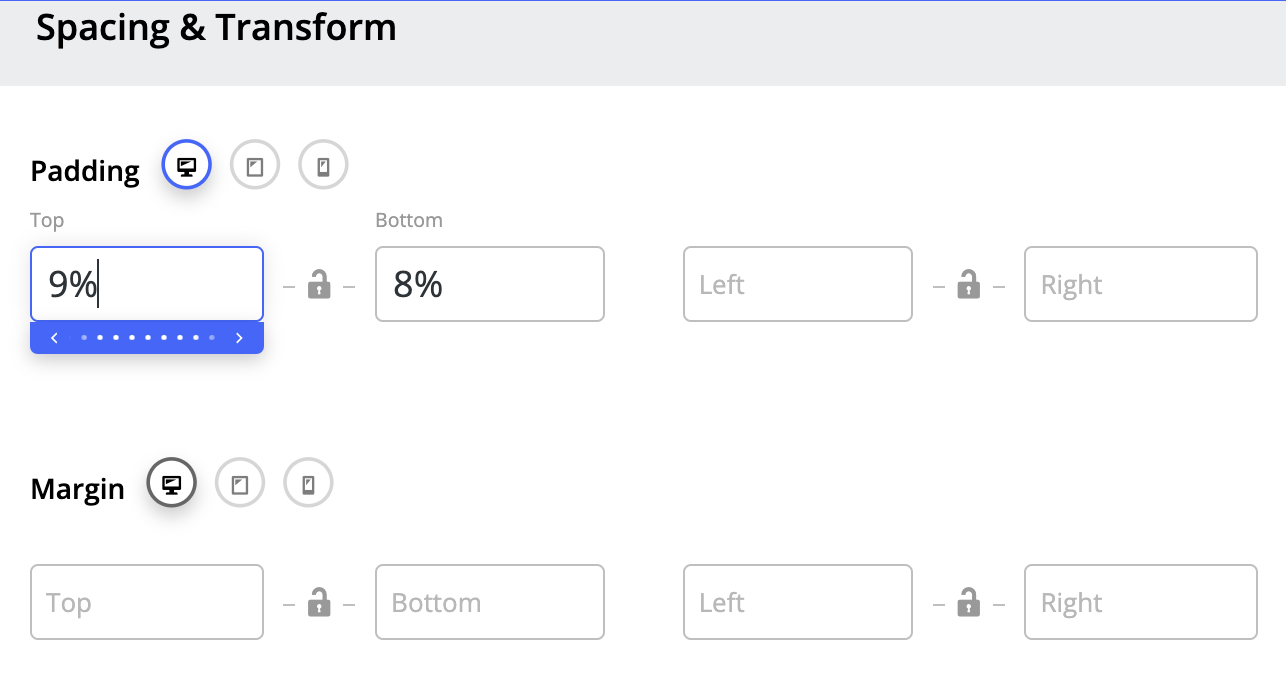Click the dotted slider under Padding Top

click(x=147, y=338)
